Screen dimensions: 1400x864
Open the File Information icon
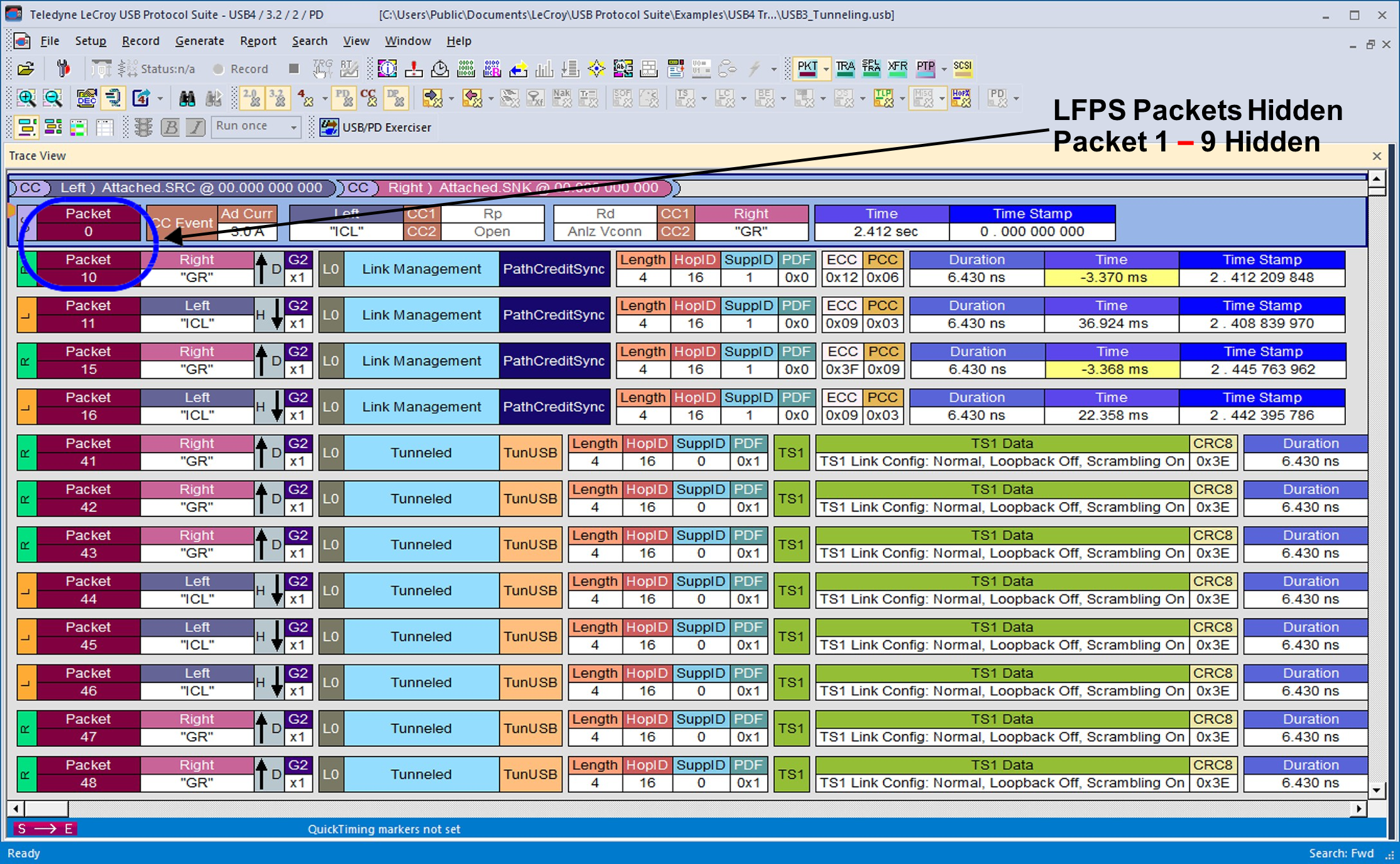tap(387, 68)
